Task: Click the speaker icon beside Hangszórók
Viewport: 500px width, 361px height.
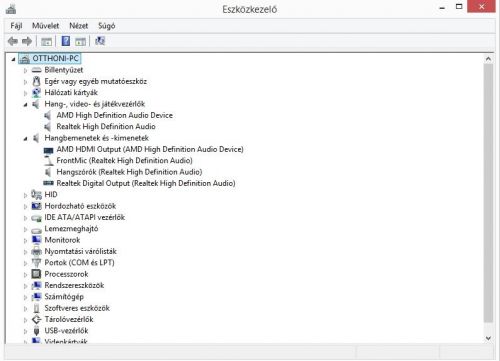Action: click(48, 172)
